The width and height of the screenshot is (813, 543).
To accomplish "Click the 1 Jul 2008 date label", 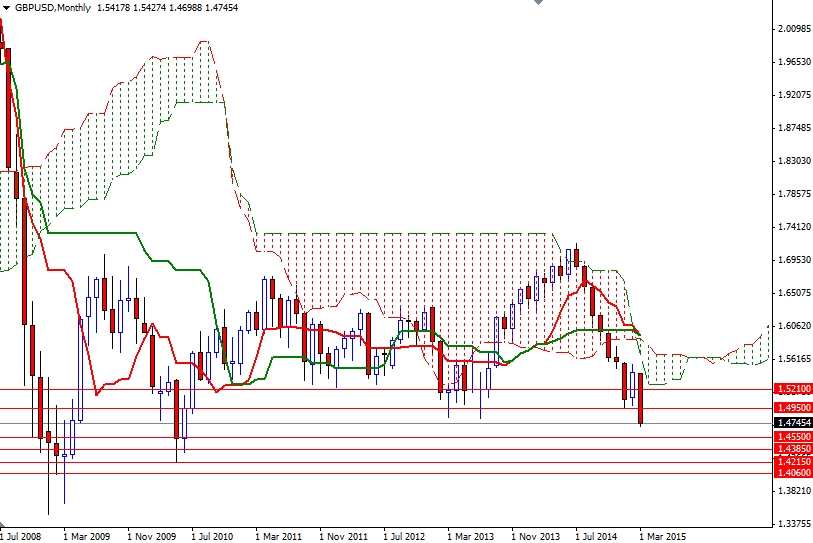I will tap(21, 536).
